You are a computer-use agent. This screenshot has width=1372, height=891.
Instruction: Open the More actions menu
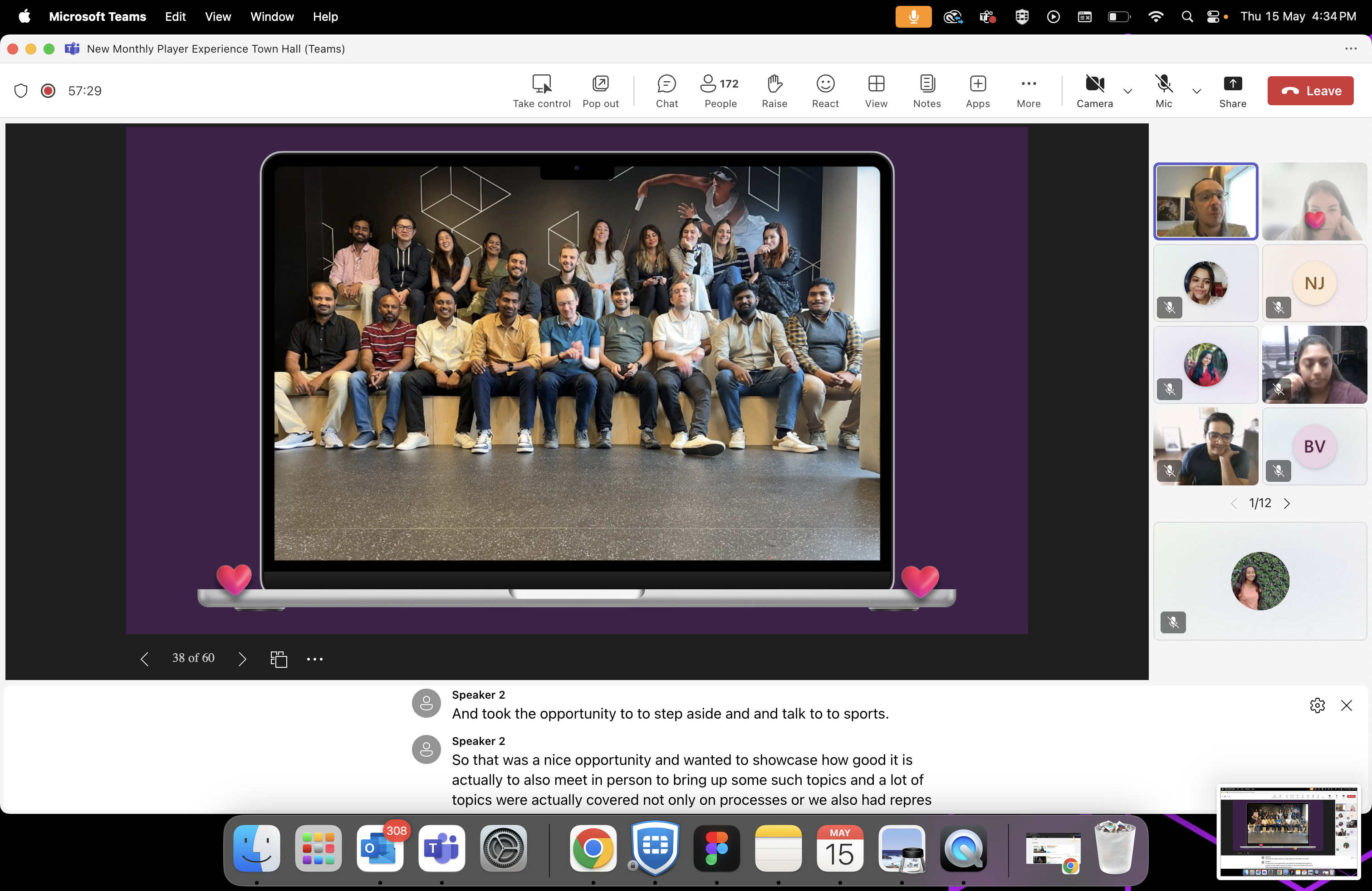coord(1029,91)
